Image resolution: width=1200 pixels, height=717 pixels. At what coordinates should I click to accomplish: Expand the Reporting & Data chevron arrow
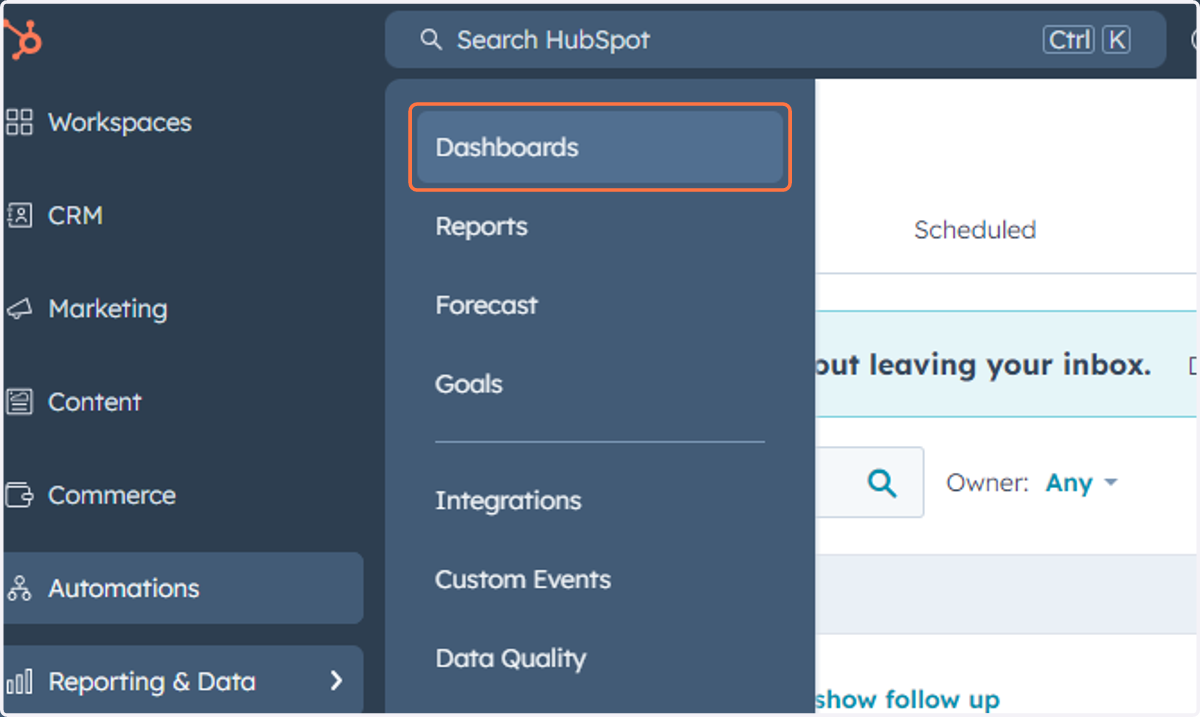336,682
